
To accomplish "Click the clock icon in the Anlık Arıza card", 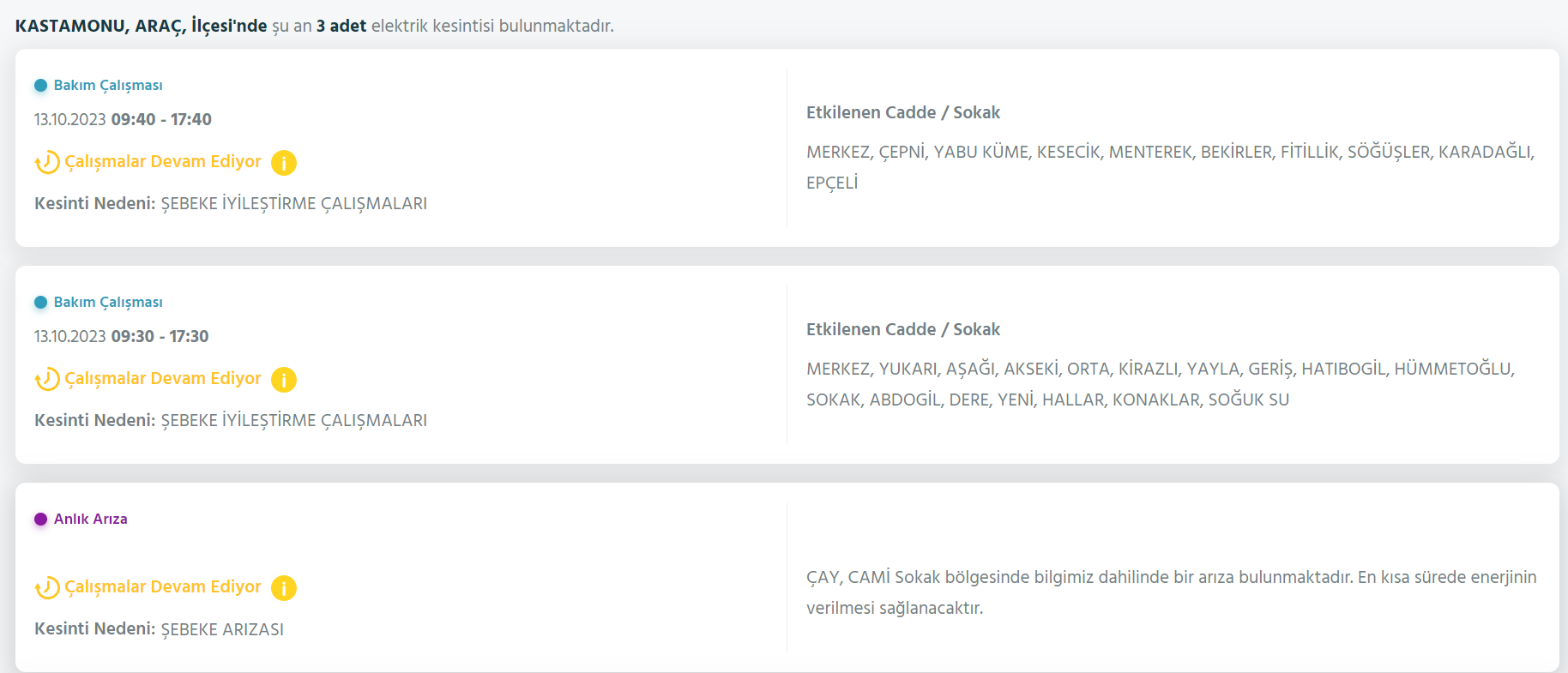I will point(47,588).
